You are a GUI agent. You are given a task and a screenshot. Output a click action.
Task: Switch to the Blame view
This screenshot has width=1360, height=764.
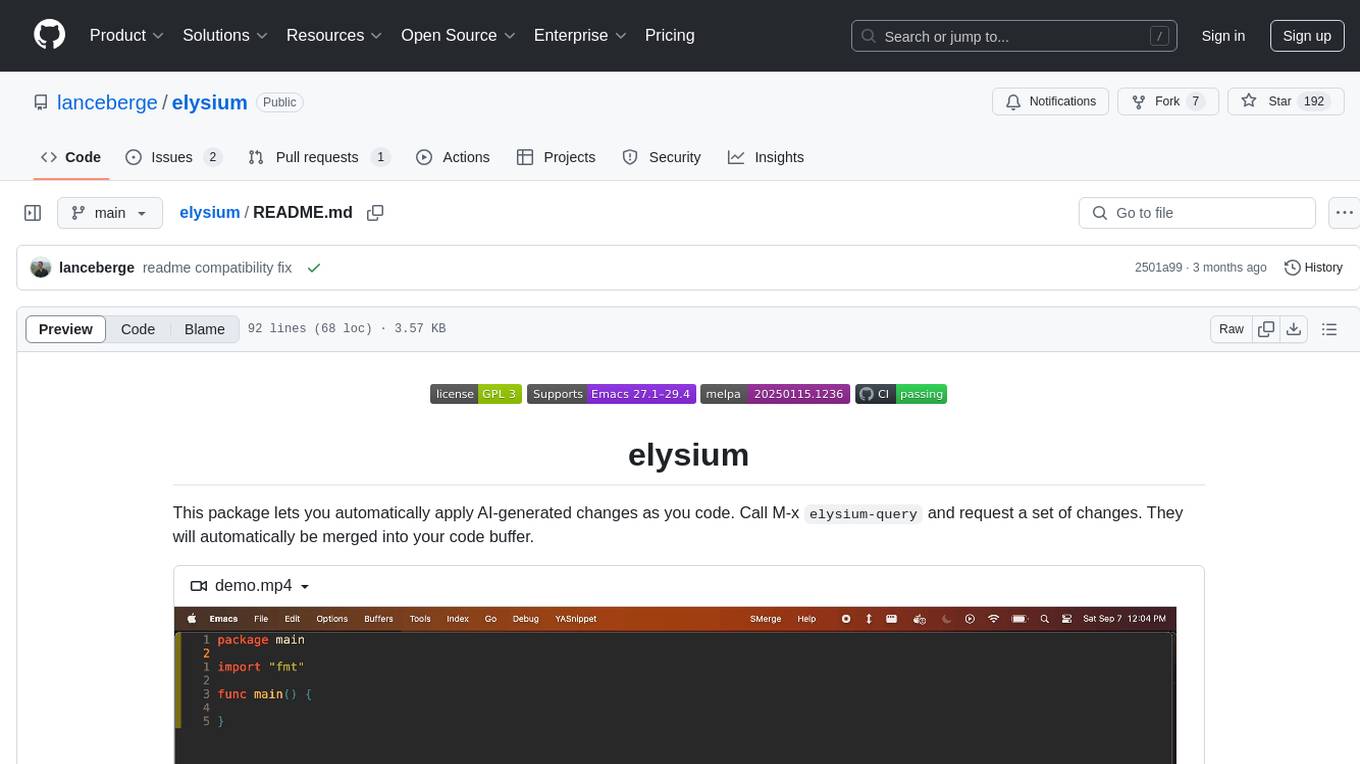point(205,329)
